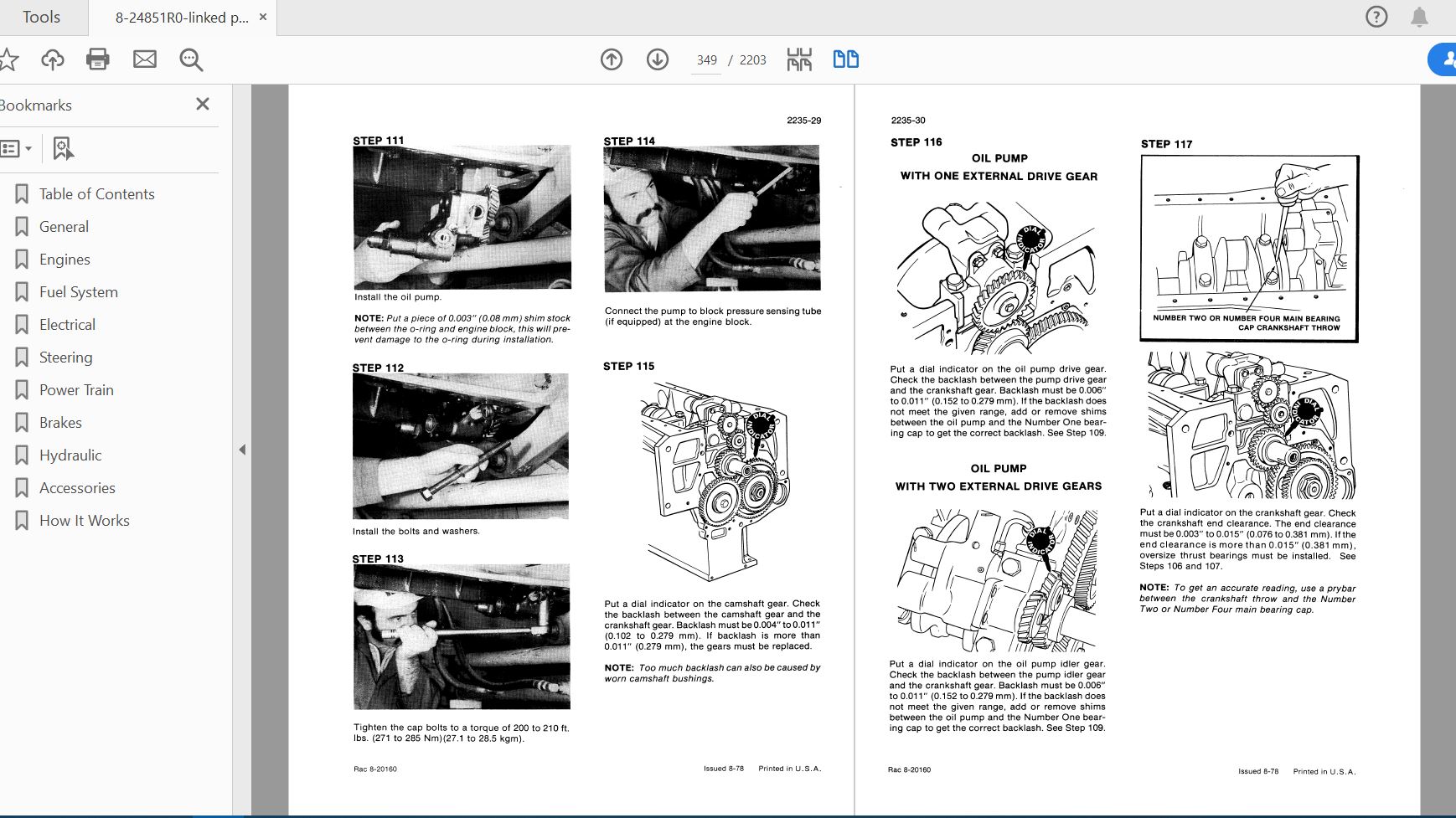Screen dimensions: 1456x818
Task: Open the page display fit options
Action: [x=800, y=59]
